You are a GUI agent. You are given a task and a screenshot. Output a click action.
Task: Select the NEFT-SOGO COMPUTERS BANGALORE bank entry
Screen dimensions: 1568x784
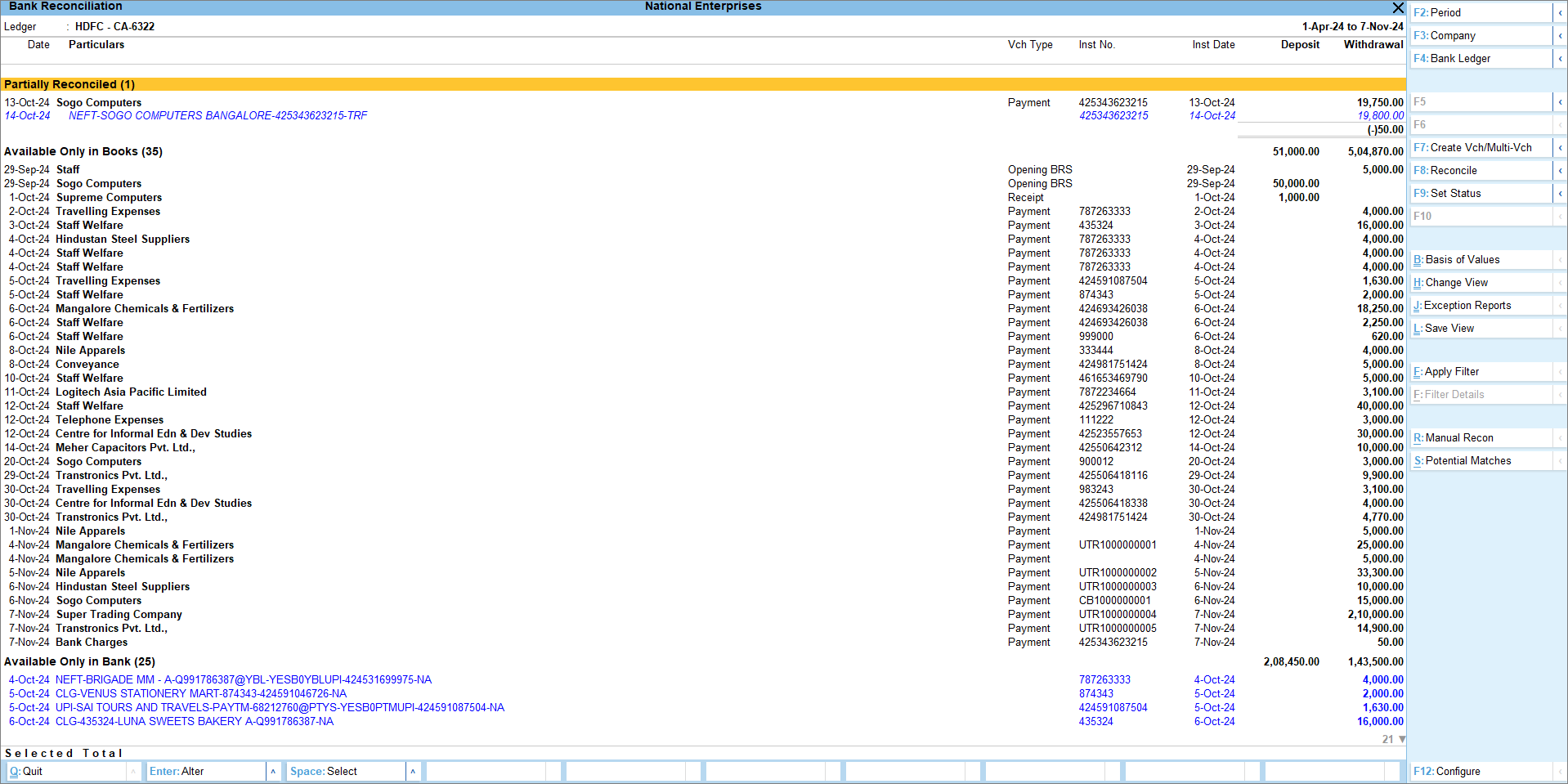[x=703, y=115]
